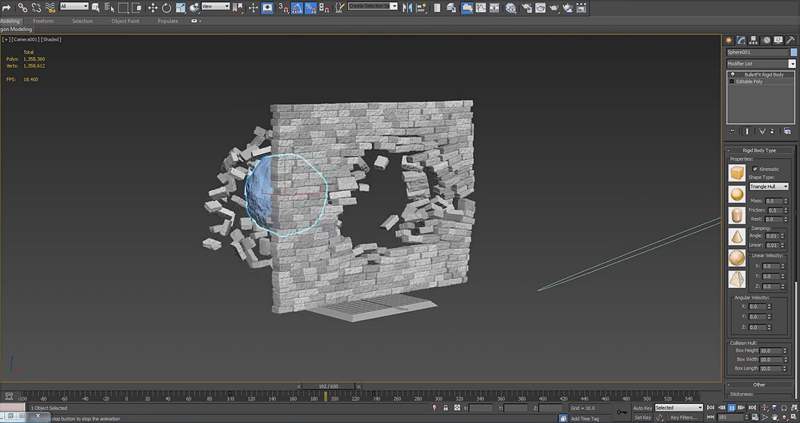Click the Box Height input field
The image size is (800, 423).
click(x=771, y=351)
